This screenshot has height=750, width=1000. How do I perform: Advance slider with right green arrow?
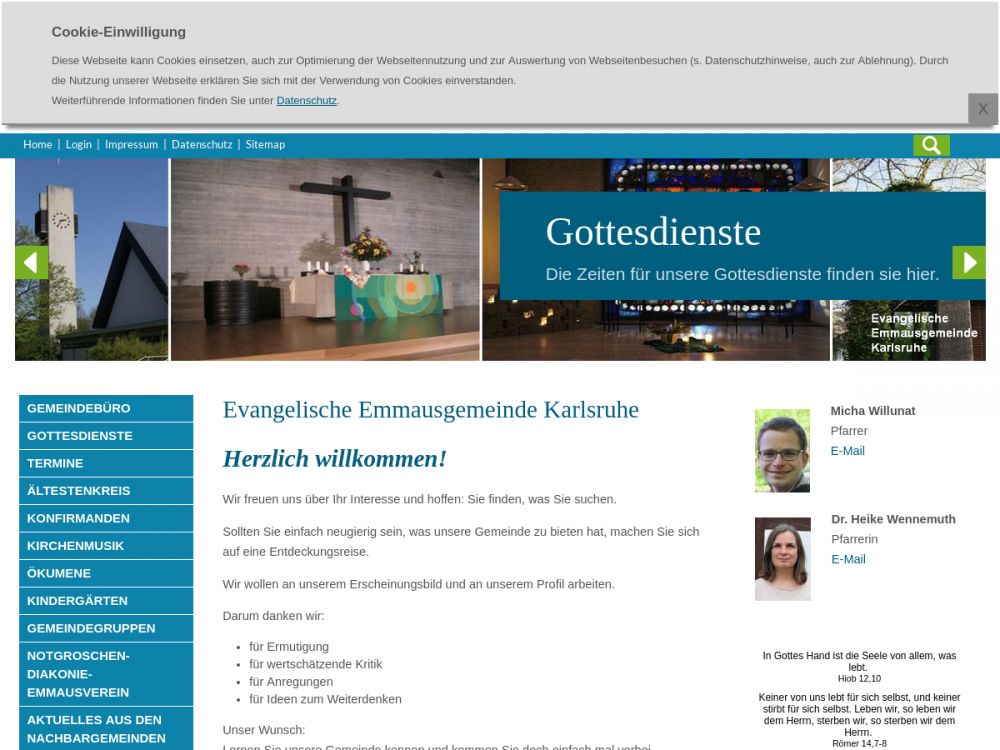click(x=968, y=262)
